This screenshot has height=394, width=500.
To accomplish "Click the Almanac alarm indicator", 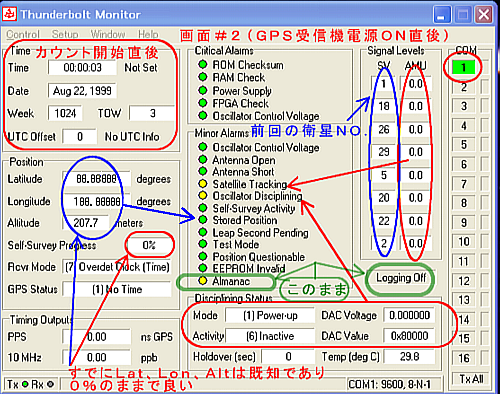I will [x=202, y=281].
